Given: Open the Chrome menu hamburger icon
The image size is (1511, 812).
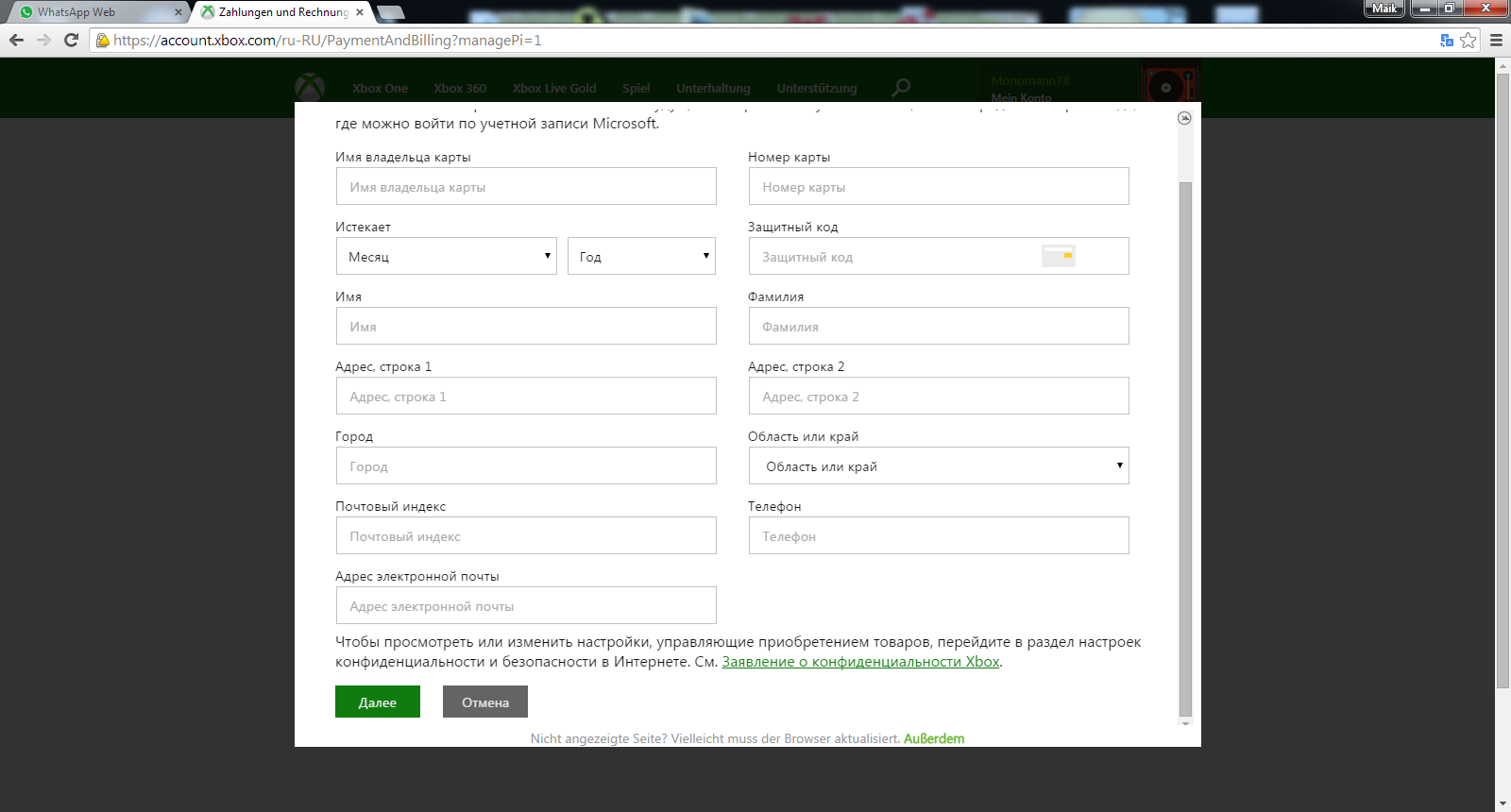Looking at the screenshot, I should click(x=1496, y=40).
